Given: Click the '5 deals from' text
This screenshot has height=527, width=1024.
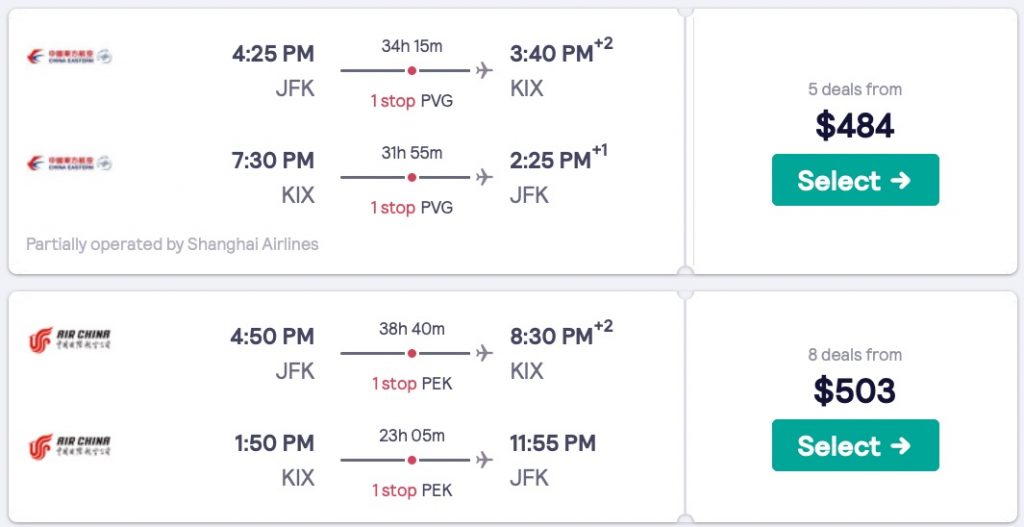Looking at the screenshot, I should click(855, 89).
